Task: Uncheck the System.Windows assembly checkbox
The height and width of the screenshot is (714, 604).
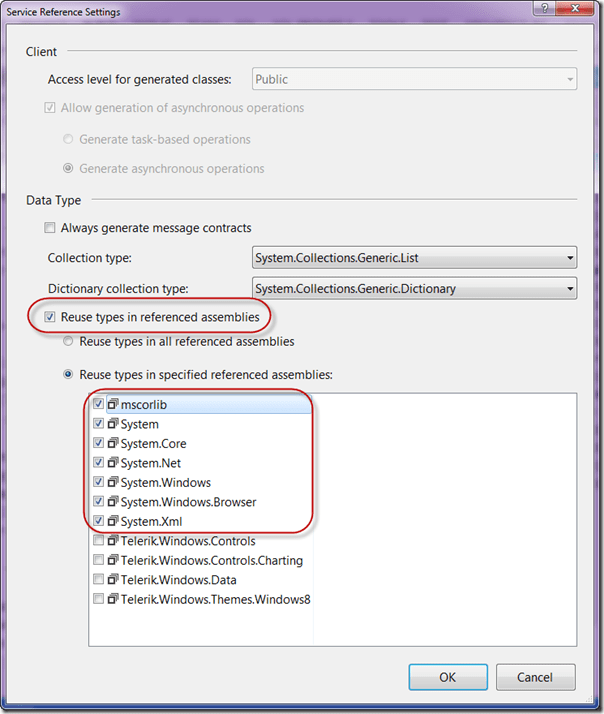Action: pyautogui.click(x=98, y=483)
